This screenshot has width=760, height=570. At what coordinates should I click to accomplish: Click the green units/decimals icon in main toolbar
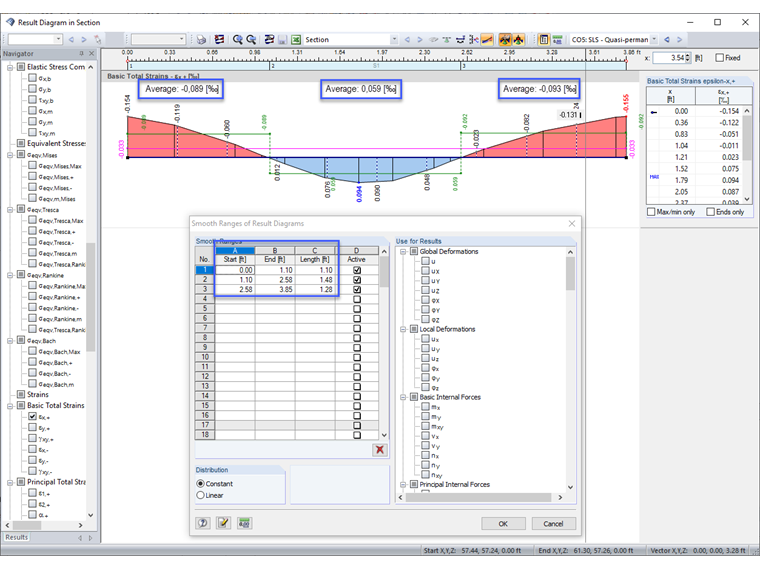(557, 40)
